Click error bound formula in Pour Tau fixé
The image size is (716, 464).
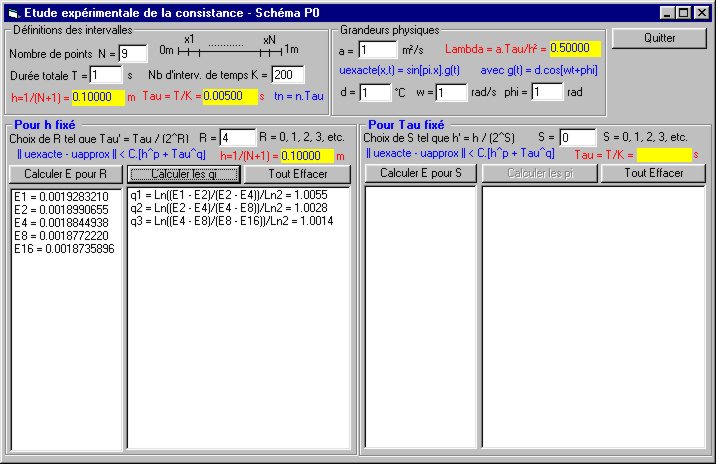(x=460, y=153)
